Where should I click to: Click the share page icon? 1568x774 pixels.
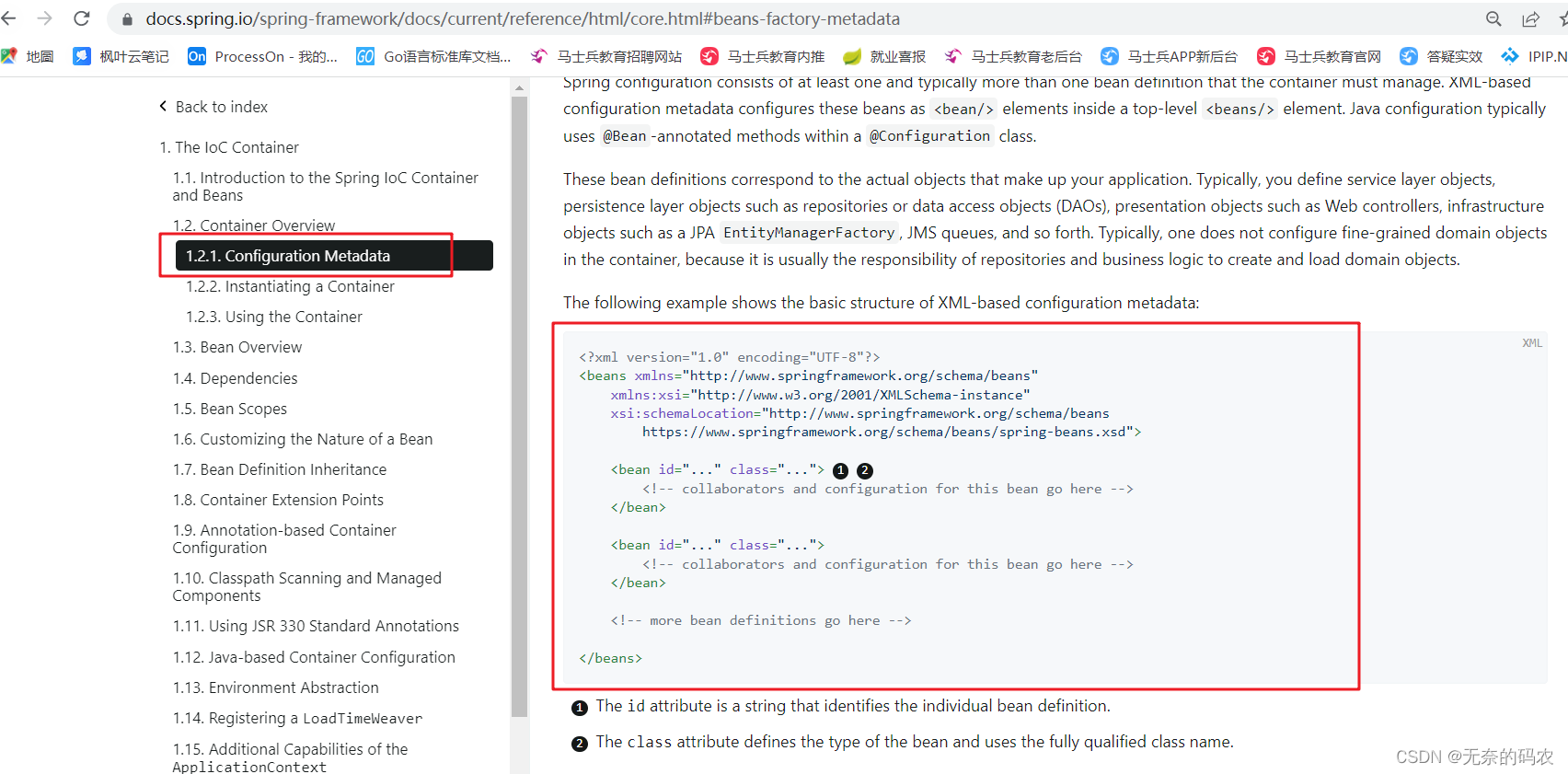pyautogui.click(x=1530, y=19)
